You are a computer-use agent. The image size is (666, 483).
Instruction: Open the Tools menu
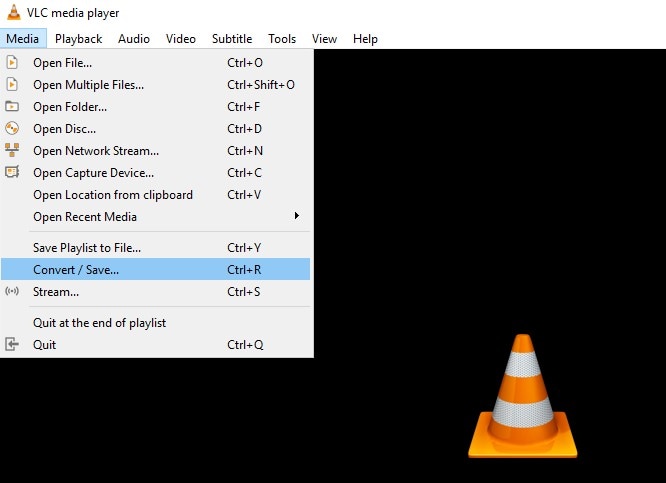click(282, 39)
